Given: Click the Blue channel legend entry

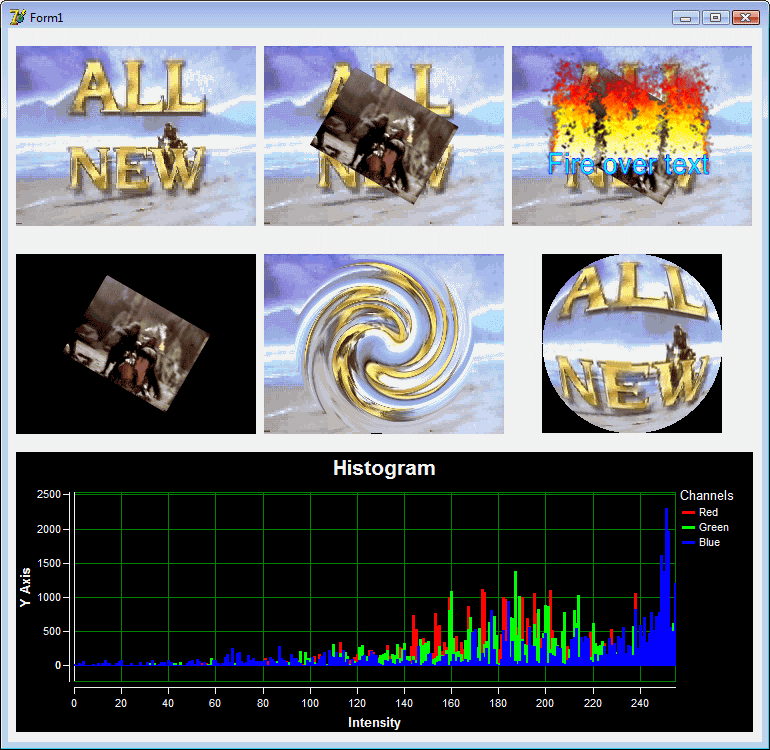Looking at the screenshot, I should click(701, 542).
